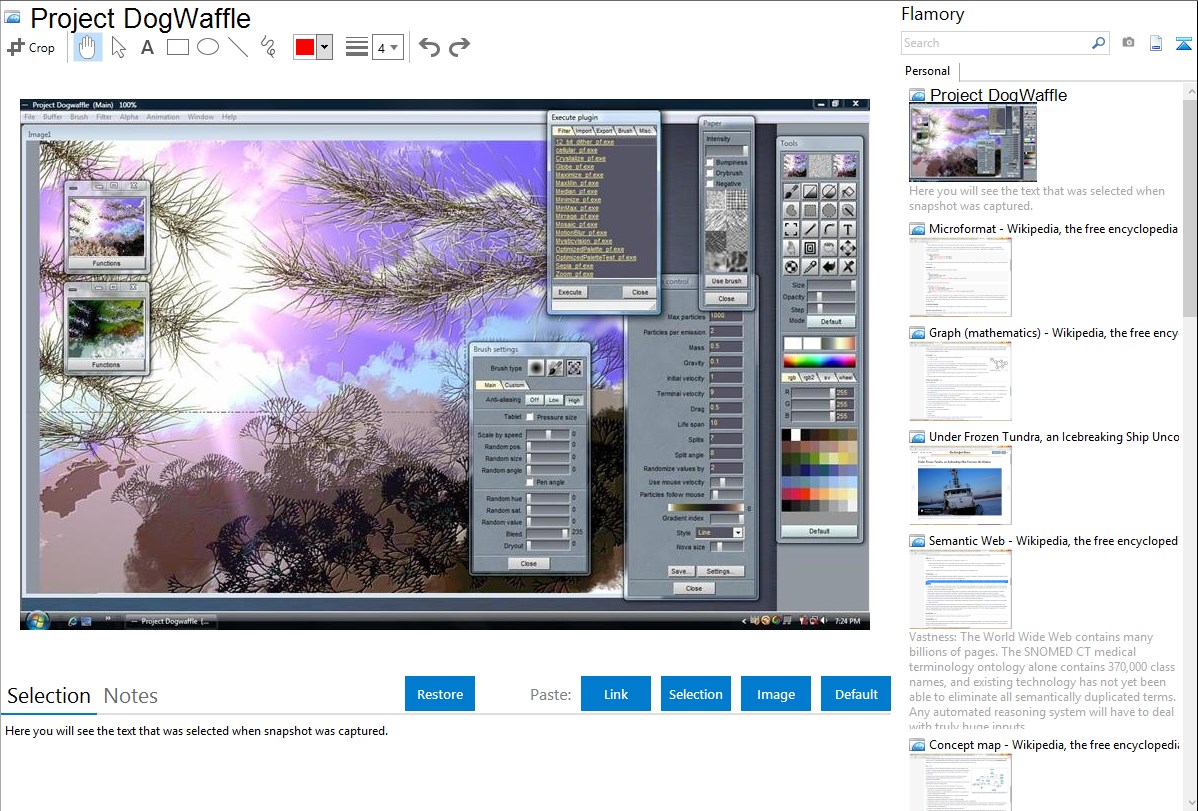Select the text T tool in Tools panel
This screenshot has width=1198, height=811.
[847, 229]
